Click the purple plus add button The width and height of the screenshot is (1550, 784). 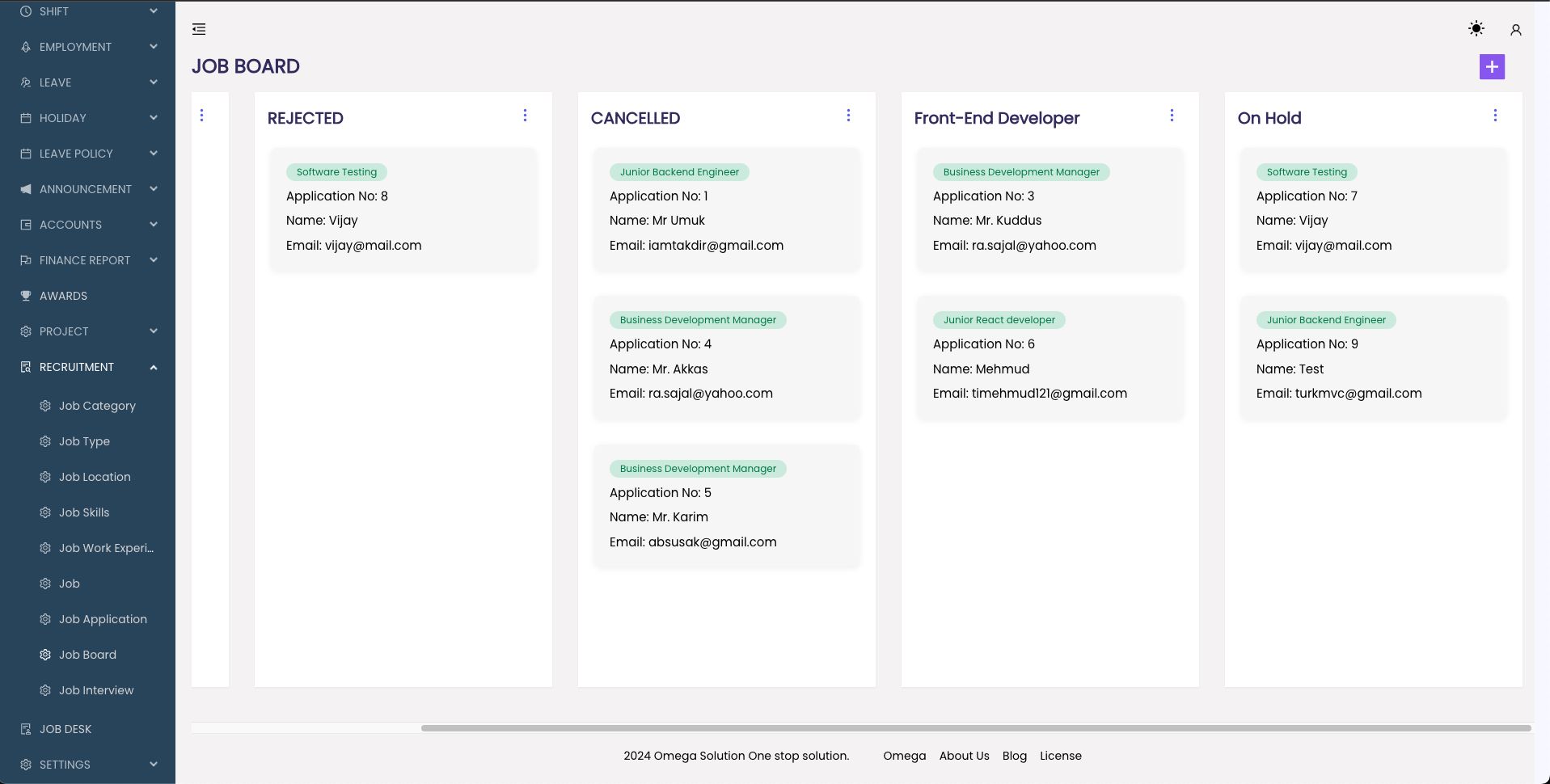(x=1491, y=67)
